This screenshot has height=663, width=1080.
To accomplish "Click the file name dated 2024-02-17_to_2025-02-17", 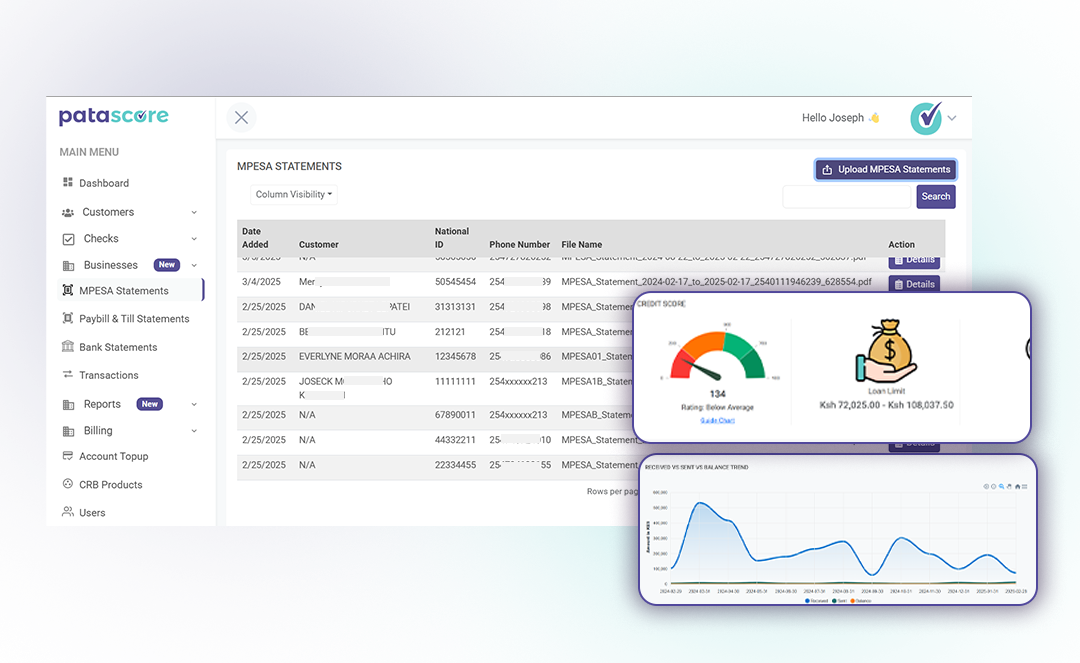I will click(716, 282).
